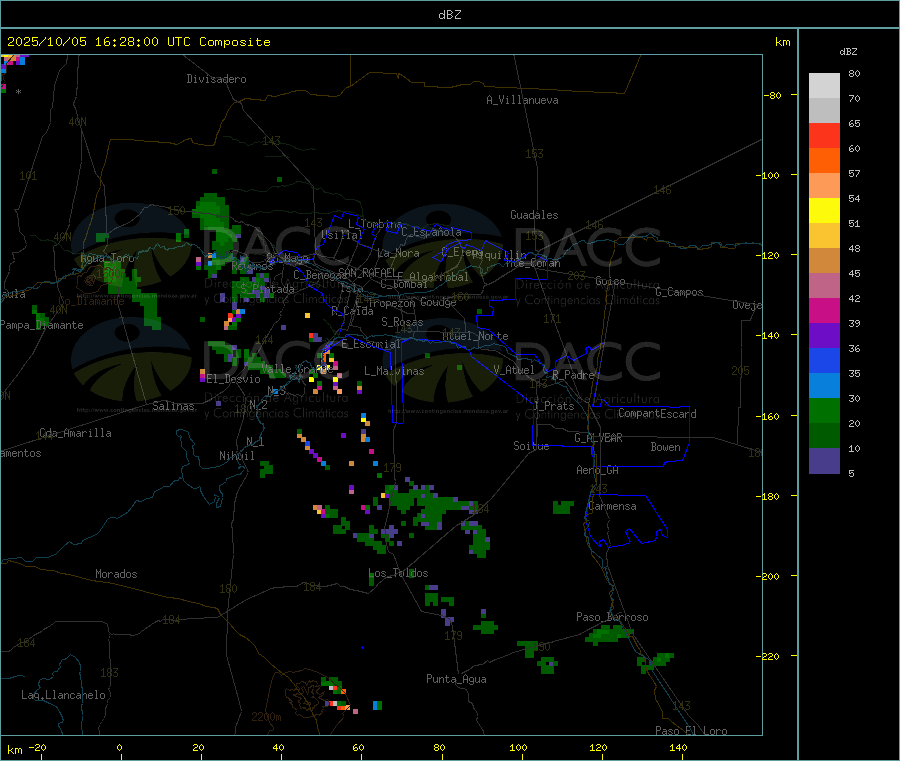Screen dimensions: 900x761
Task: Click the 2200m elevation contour label
Action: click(x=266, y=717)
